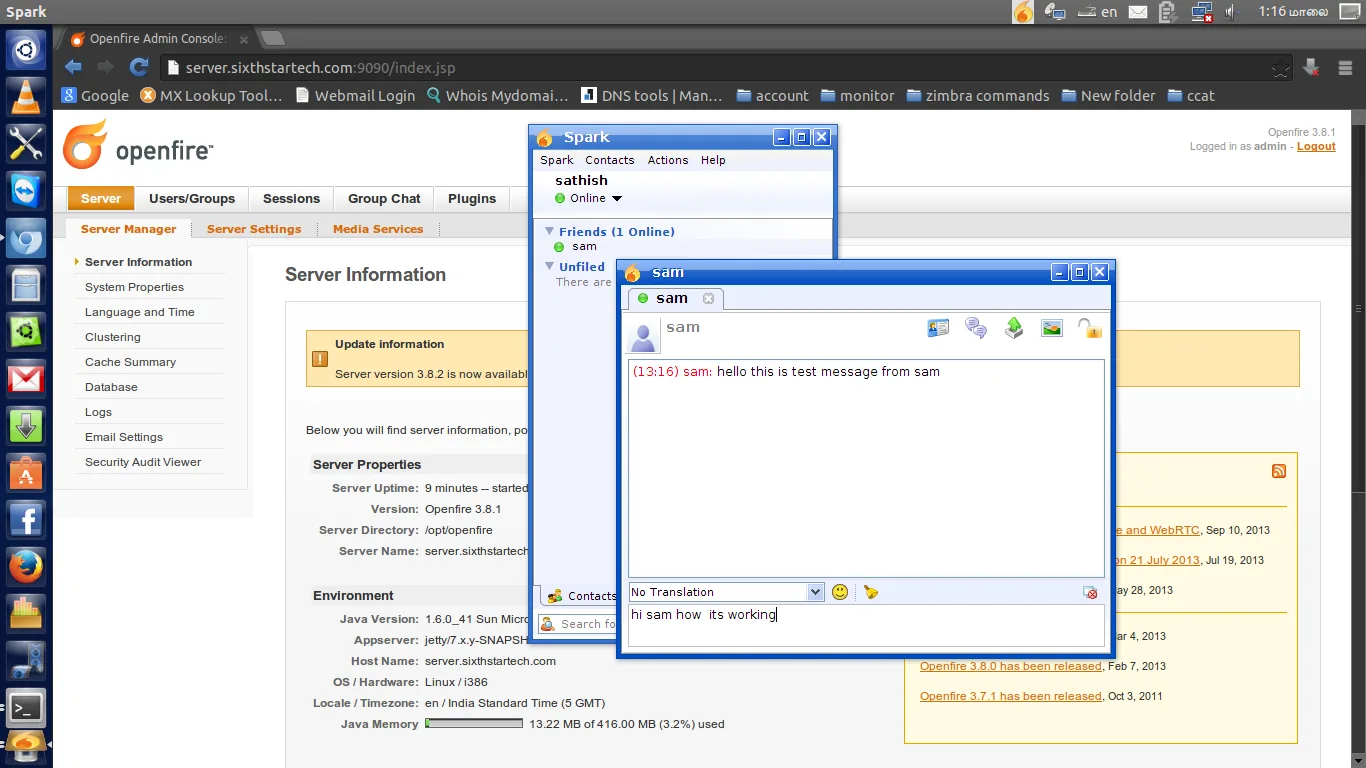The width and height of the screenshot is (1366, 768).
Task: Open the Contacts menu in Spark
Action: 610,160
